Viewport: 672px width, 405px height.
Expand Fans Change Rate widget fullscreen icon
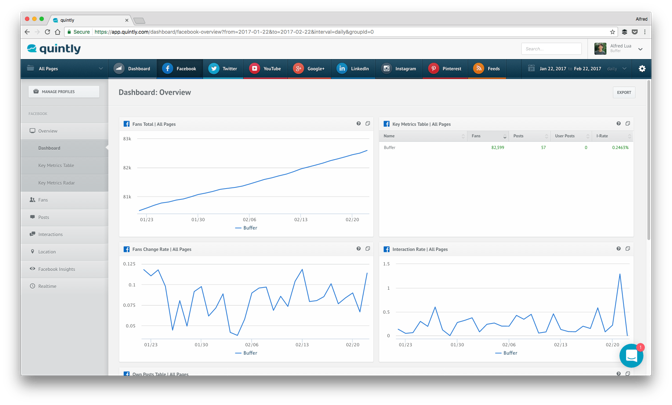[x=367, y=249]
